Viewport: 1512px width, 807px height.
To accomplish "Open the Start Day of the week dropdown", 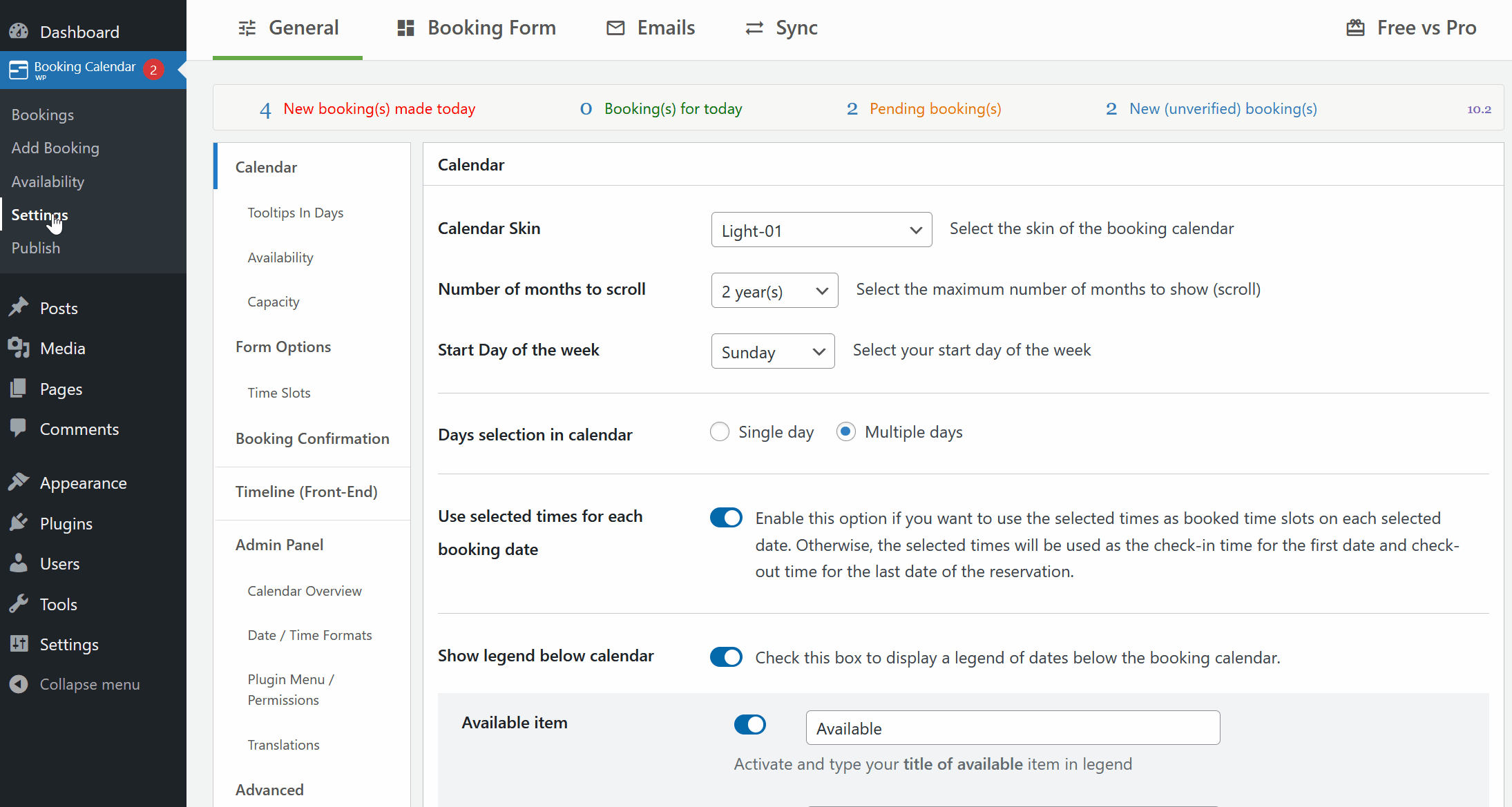I will pyautogui.click(x=773, y=351).
